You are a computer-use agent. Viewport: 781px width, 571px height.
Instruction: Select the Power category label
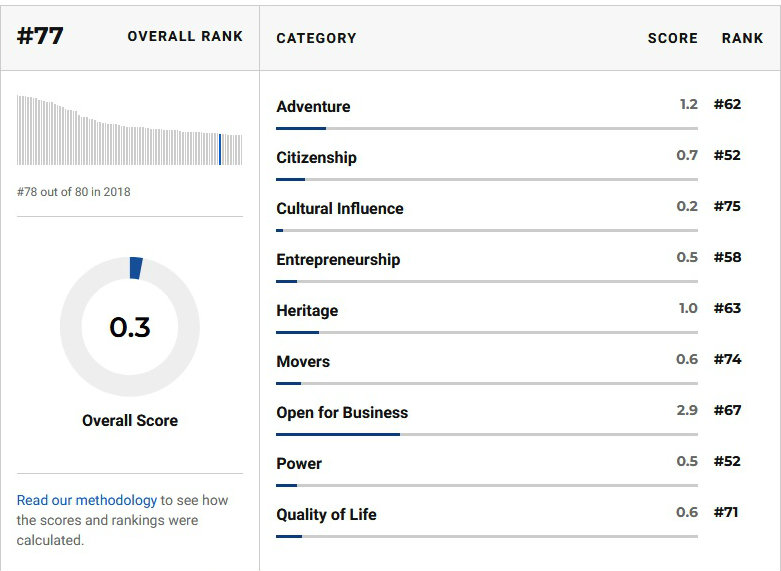click(x=299, y=464)
